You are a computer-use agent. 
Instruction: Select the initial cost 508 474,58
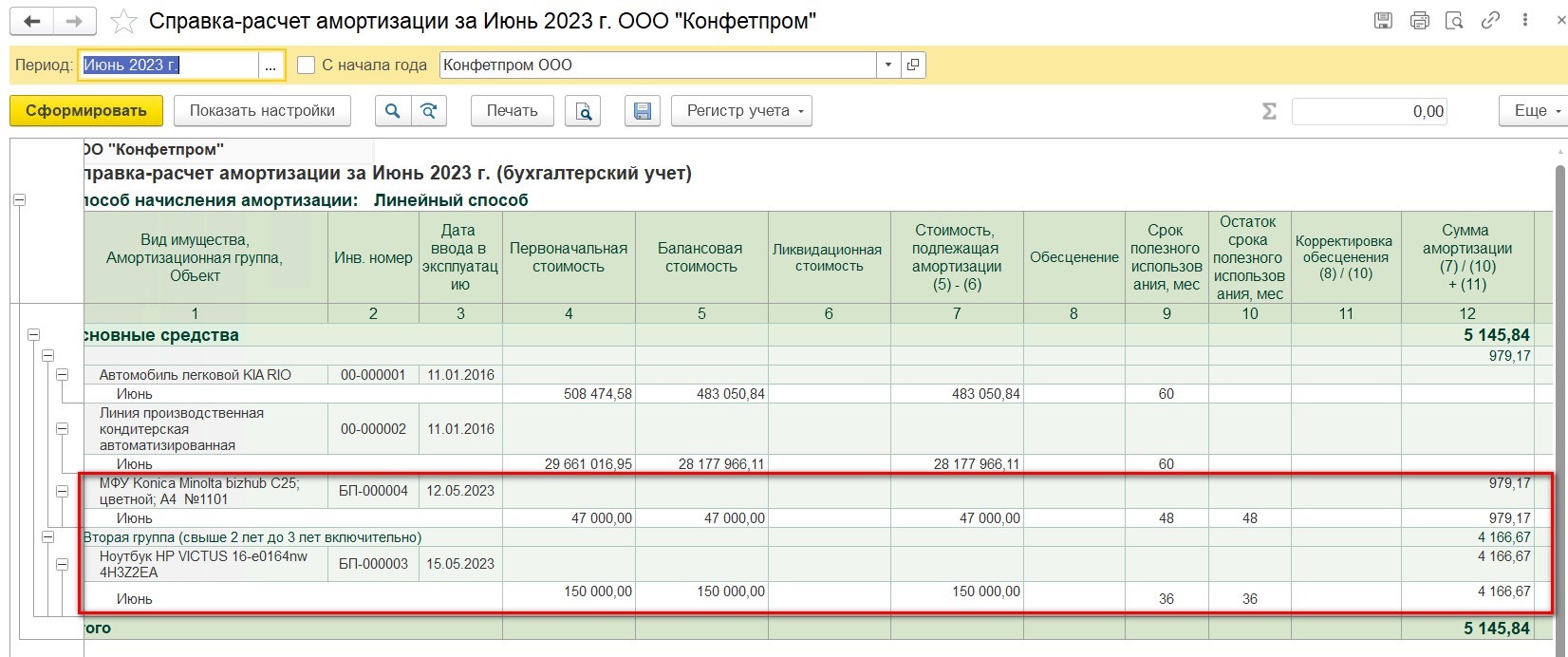[569, 394]
